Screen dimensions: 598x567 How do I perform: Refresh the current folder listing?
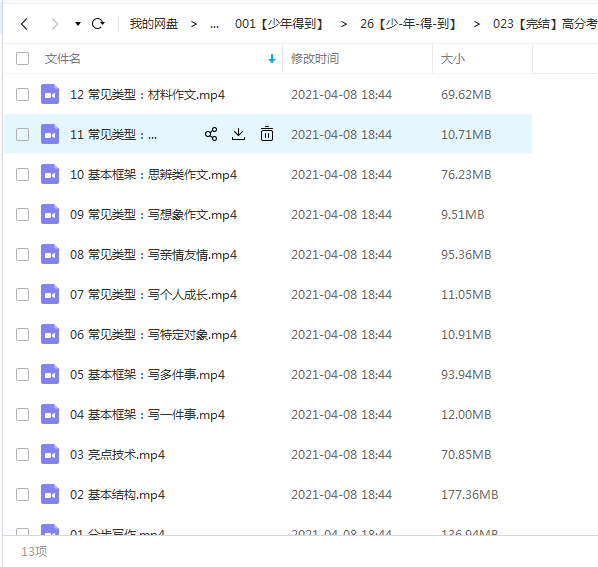[x=98, y=24]
